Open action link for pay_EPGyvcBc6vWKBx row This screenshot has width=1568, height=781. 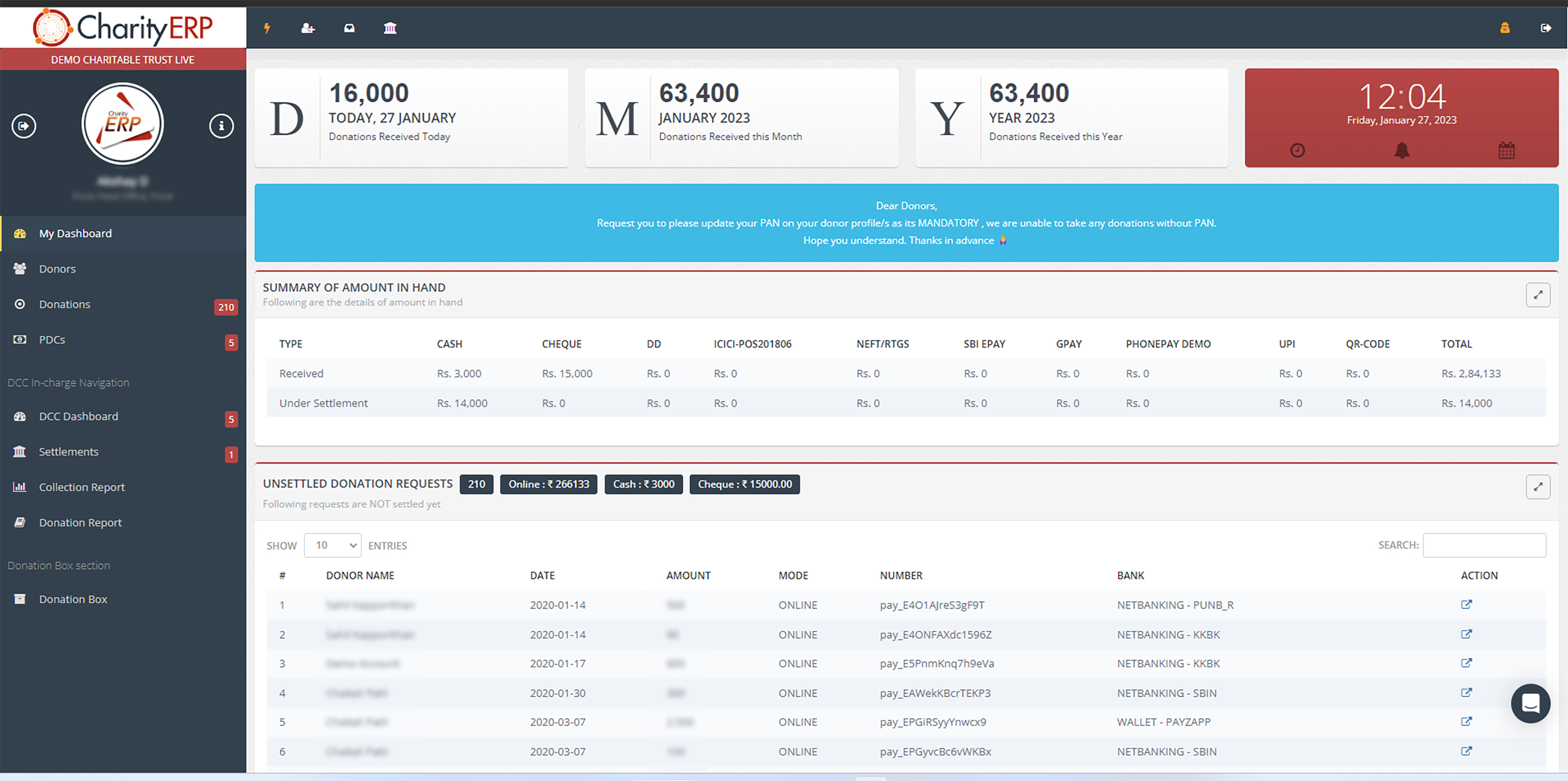[1466, 751]
